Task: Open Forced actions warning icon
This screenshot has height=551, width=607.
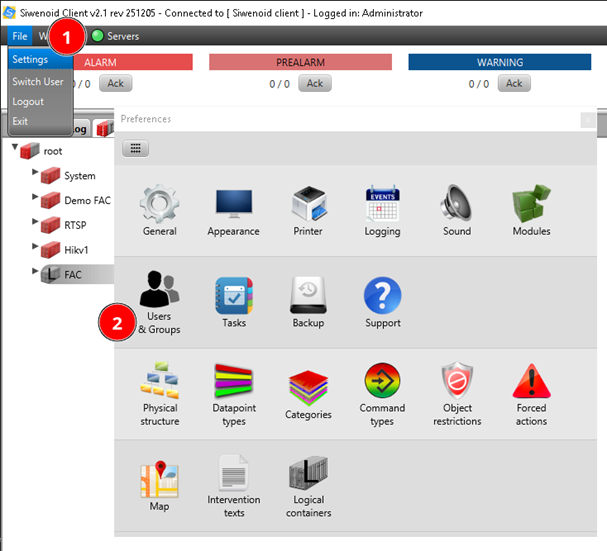Action: 531,383
